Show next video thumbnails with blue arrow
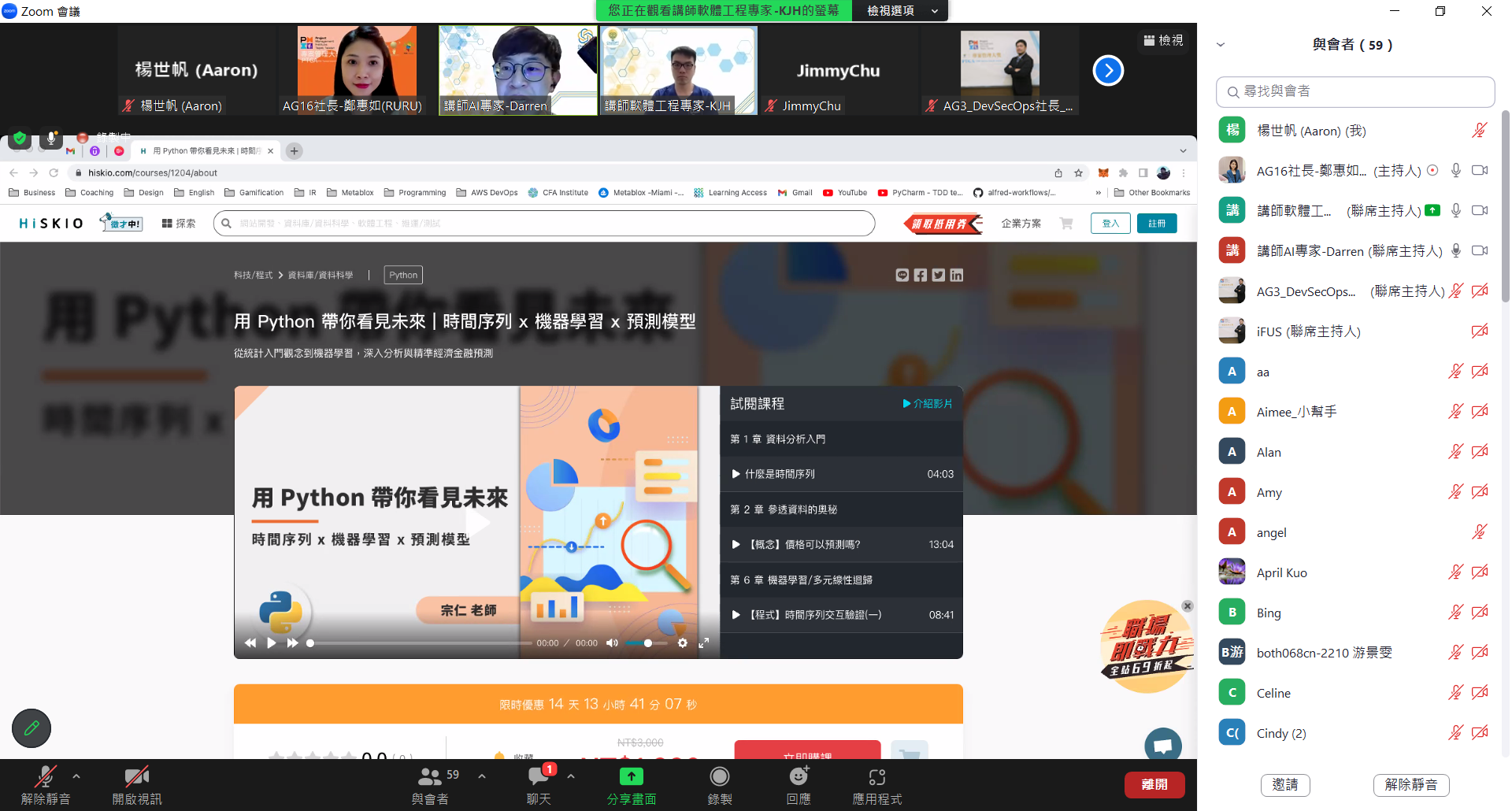Viewport: 1512px width, 811px height. tap(1107, 71)
